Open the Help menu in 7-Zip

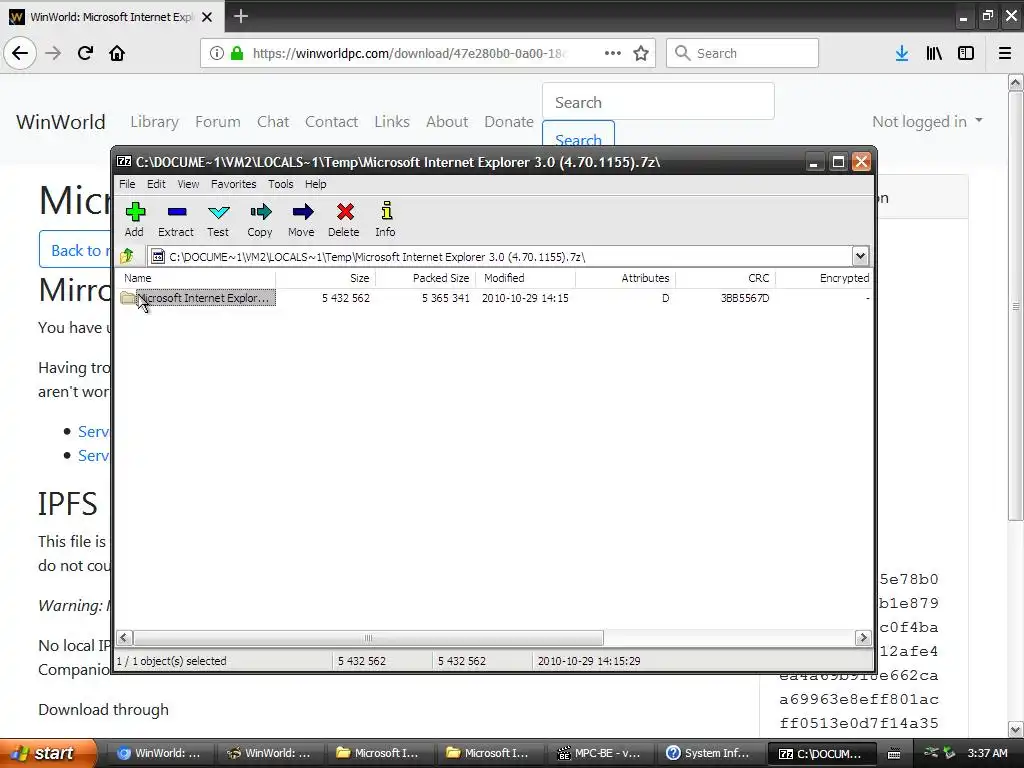coord(315,184)
